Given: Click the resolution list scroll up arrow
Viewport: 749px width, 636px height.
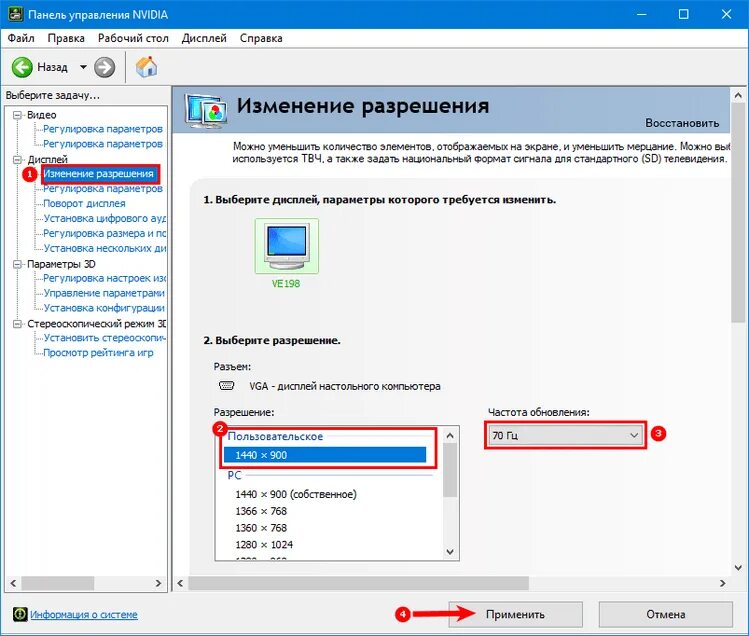Looking at the screenshot, I should [x=450, y=436].
